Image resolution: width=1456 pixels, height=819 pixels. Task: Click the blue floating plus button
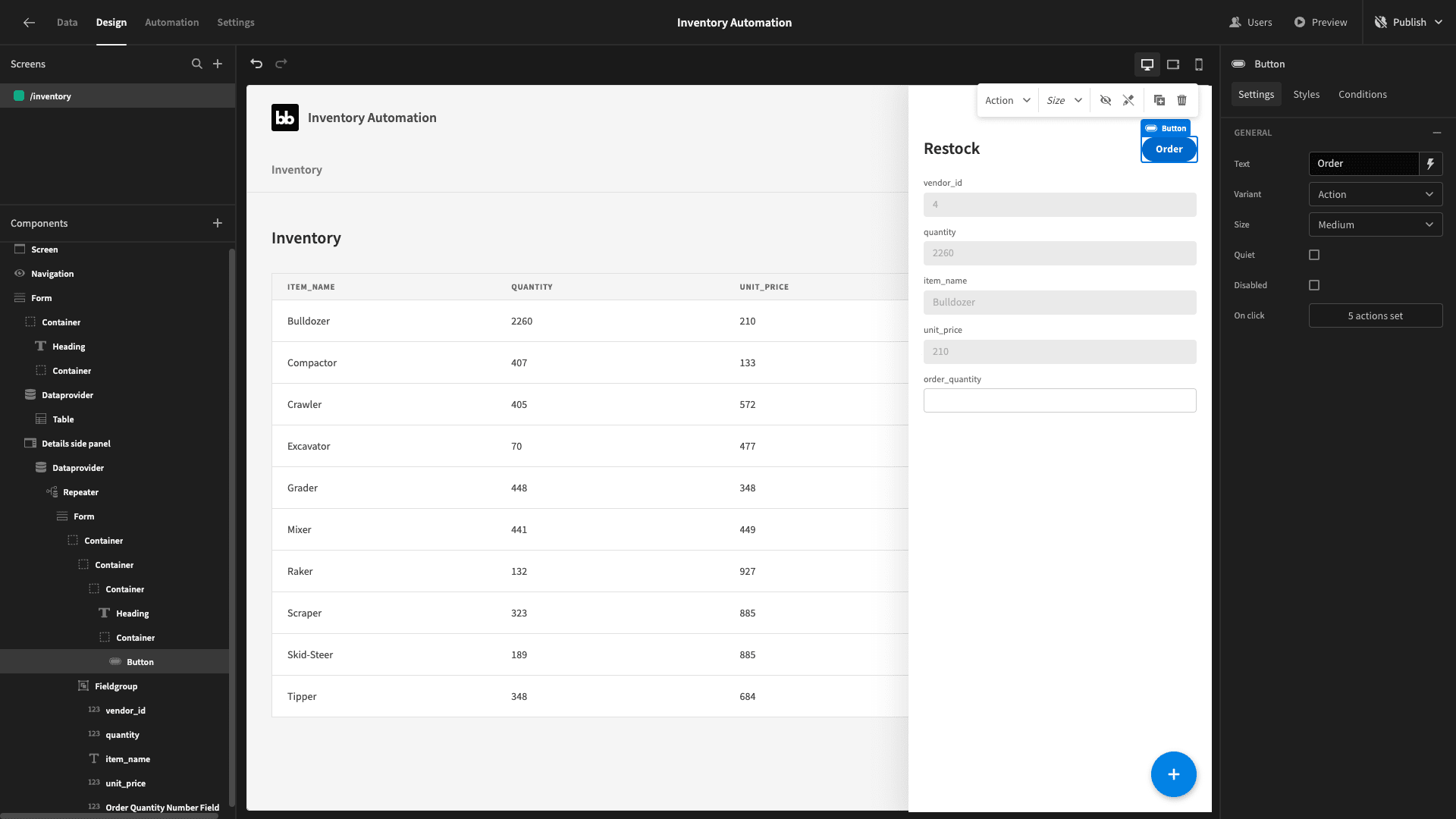point(1174,774)
